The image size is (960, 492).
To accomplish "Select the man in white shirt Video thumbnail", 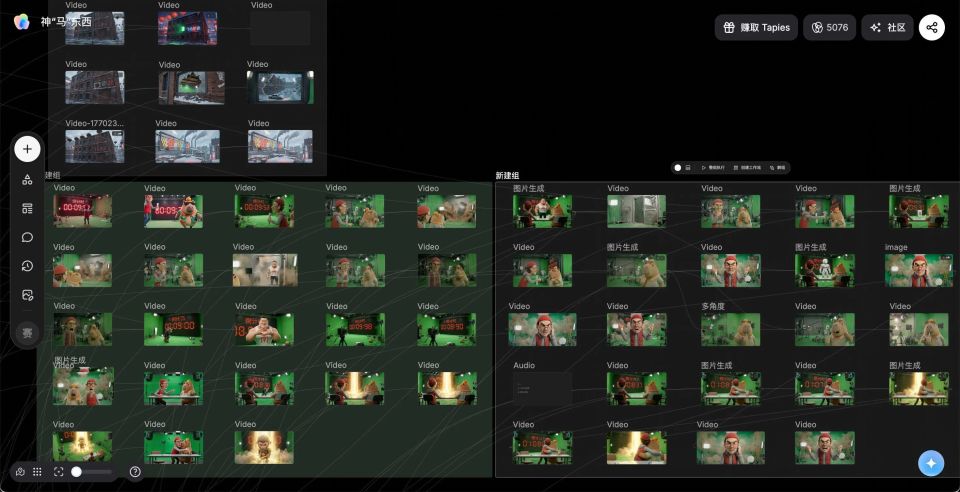I will tap(264, 270).
